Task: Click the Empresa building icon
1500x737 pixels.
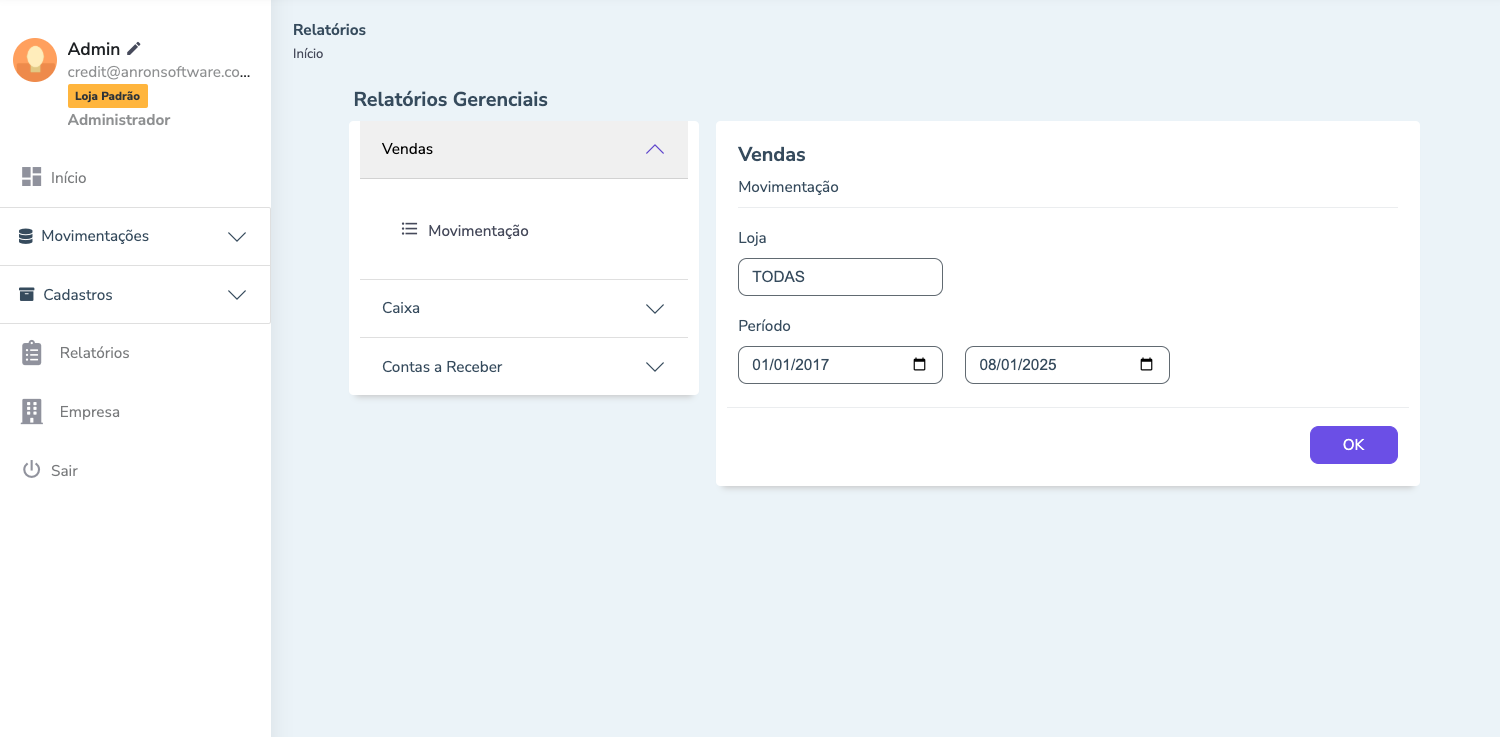Action: (x=32, y=411)
